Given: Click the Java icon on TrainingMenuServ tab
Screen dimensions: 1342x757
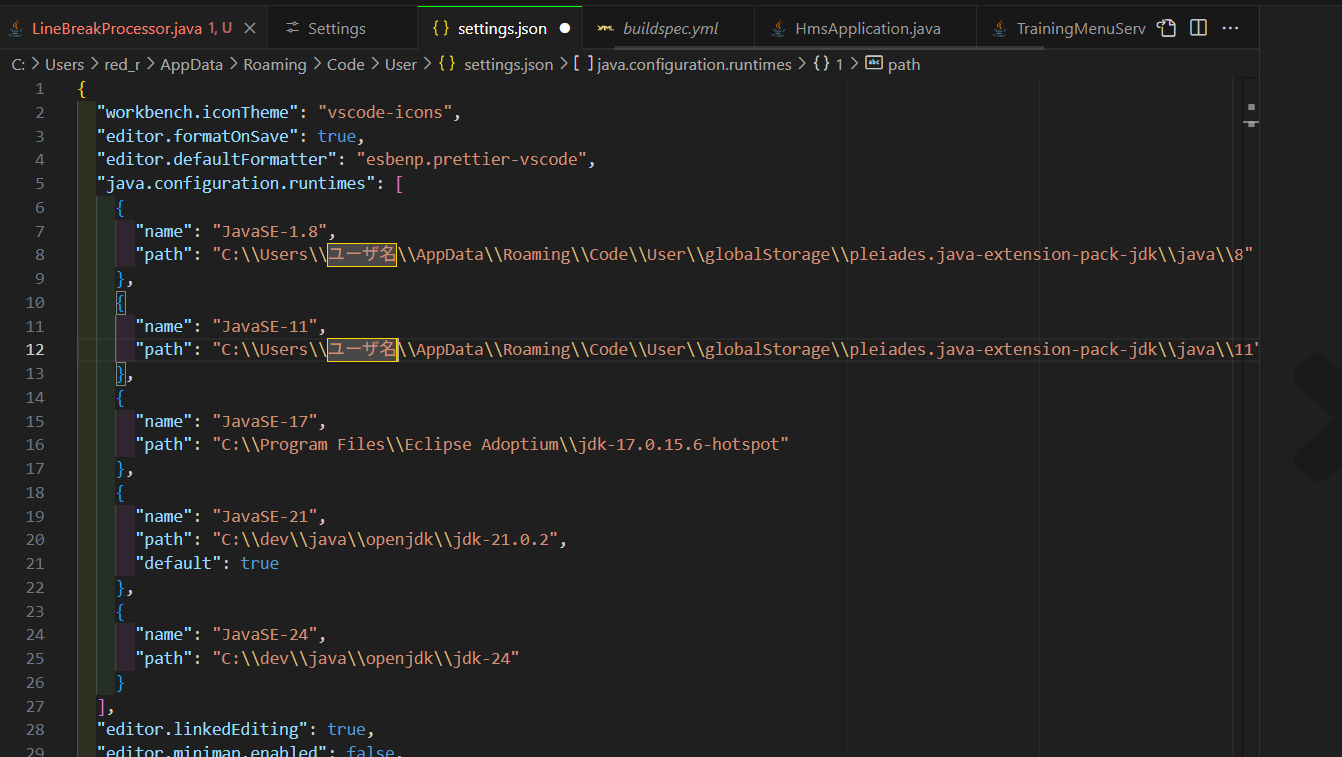Looking at the screenshot, I should click(1001, 28).
